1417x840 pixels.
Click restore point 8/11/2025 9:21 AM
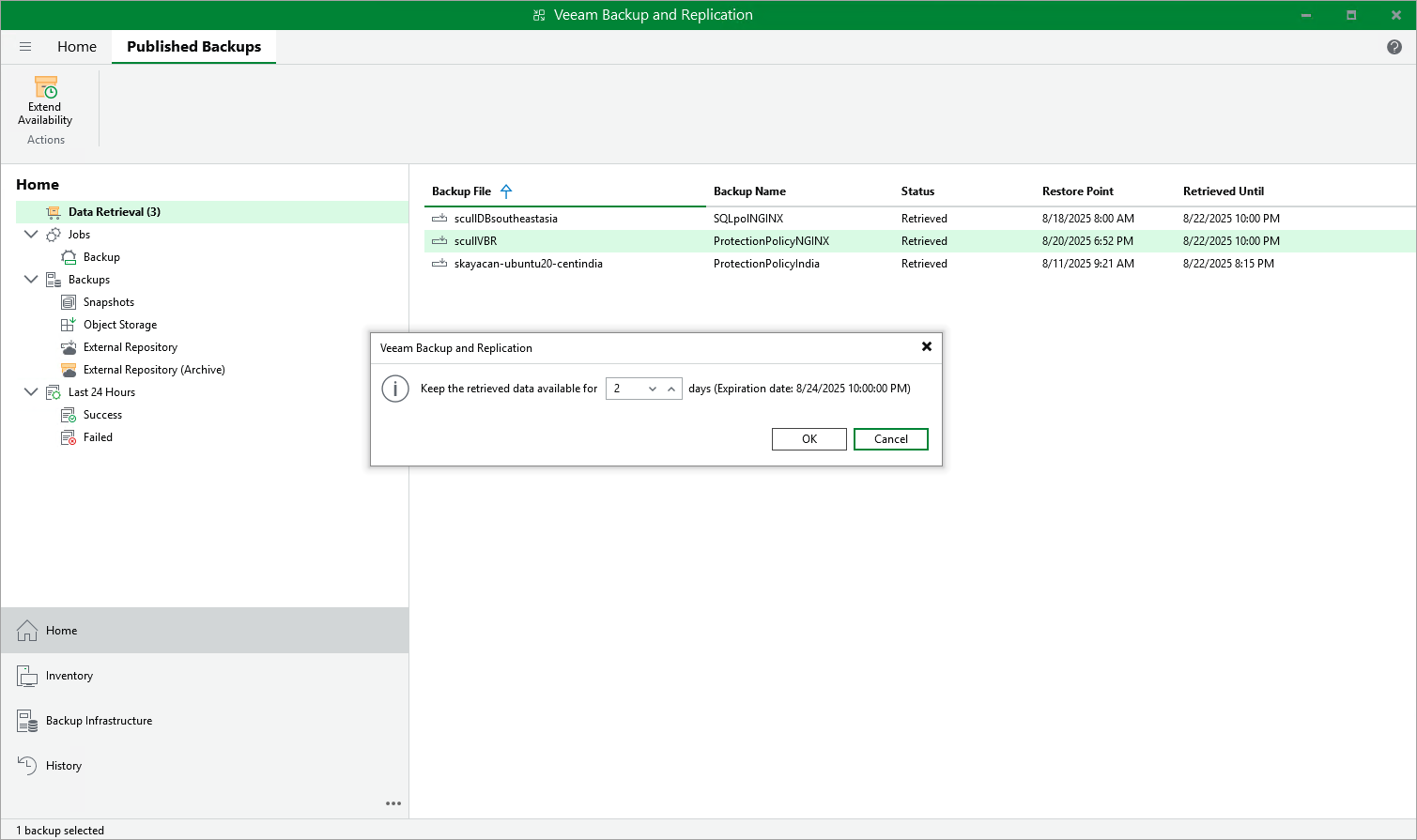pyautogui.click(x=1088, y=264)
